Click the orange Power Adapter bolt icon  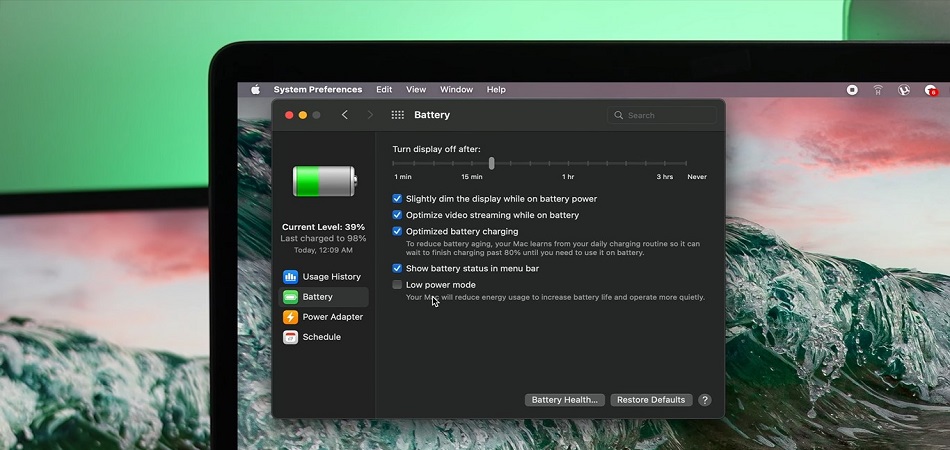click(290, 317)
